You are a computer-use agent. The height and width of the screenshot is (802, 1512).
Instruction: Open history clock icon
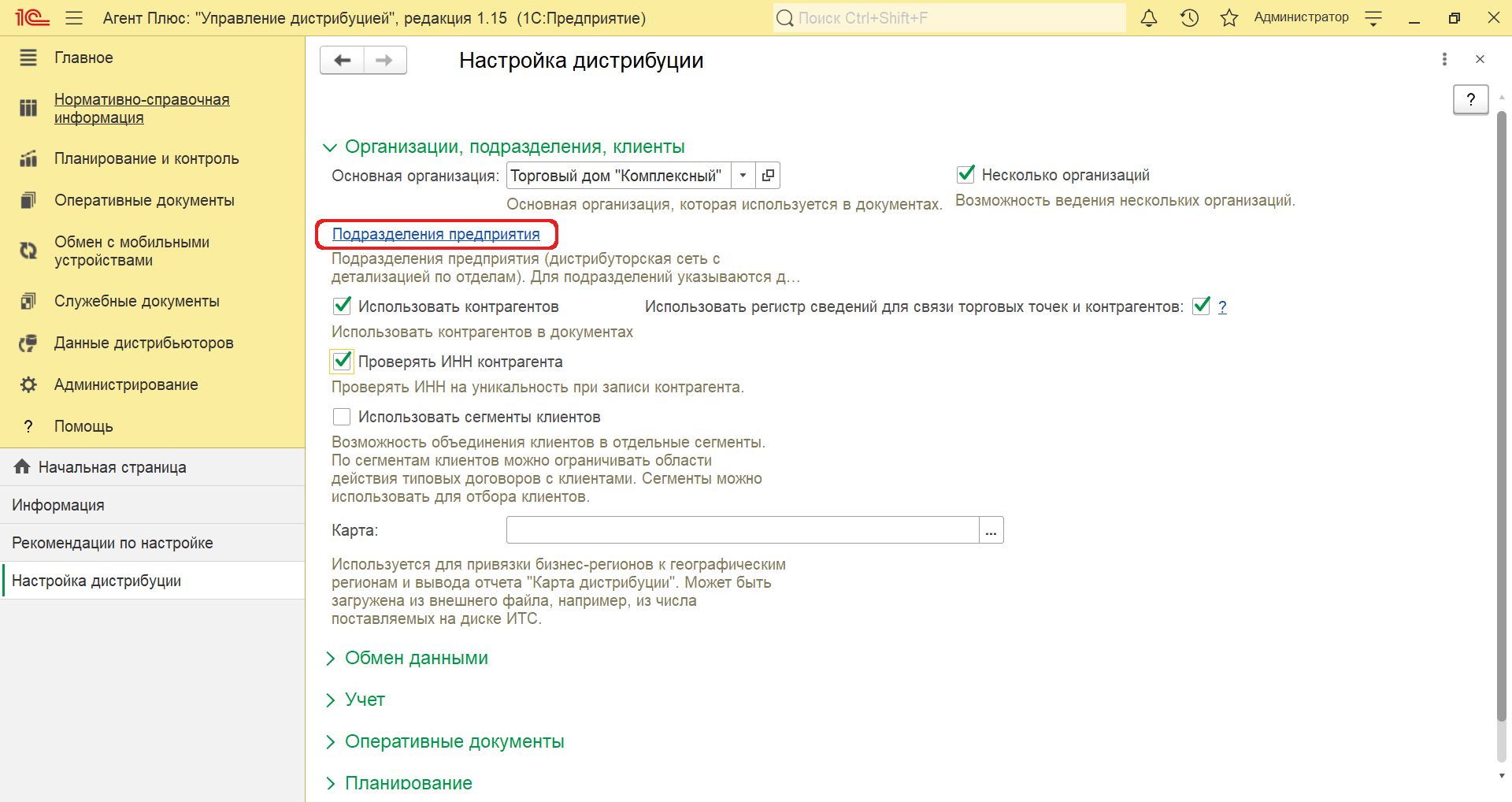pos(1189,17)
